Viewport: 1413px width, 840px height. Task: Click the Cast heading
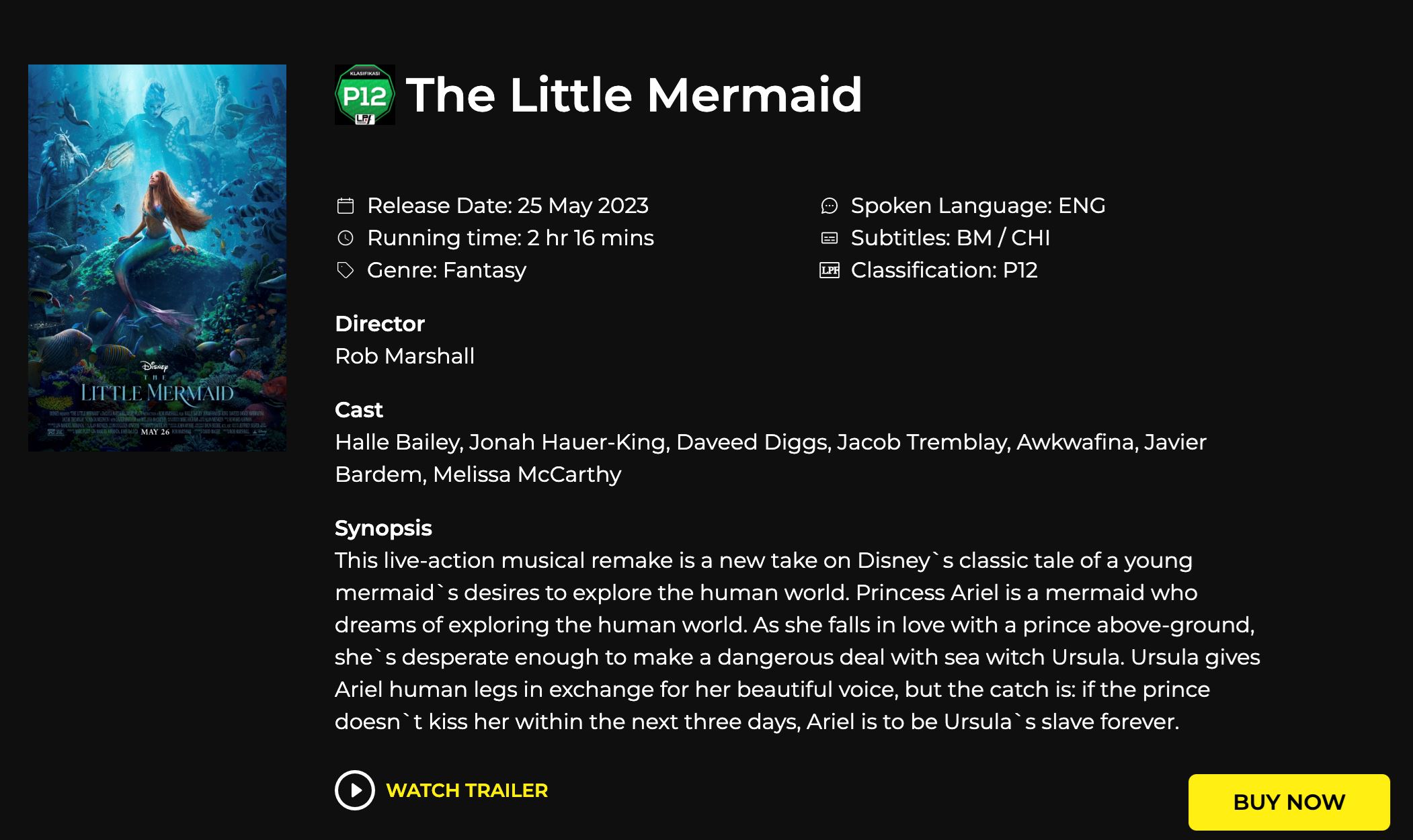(x=359, y=410)
